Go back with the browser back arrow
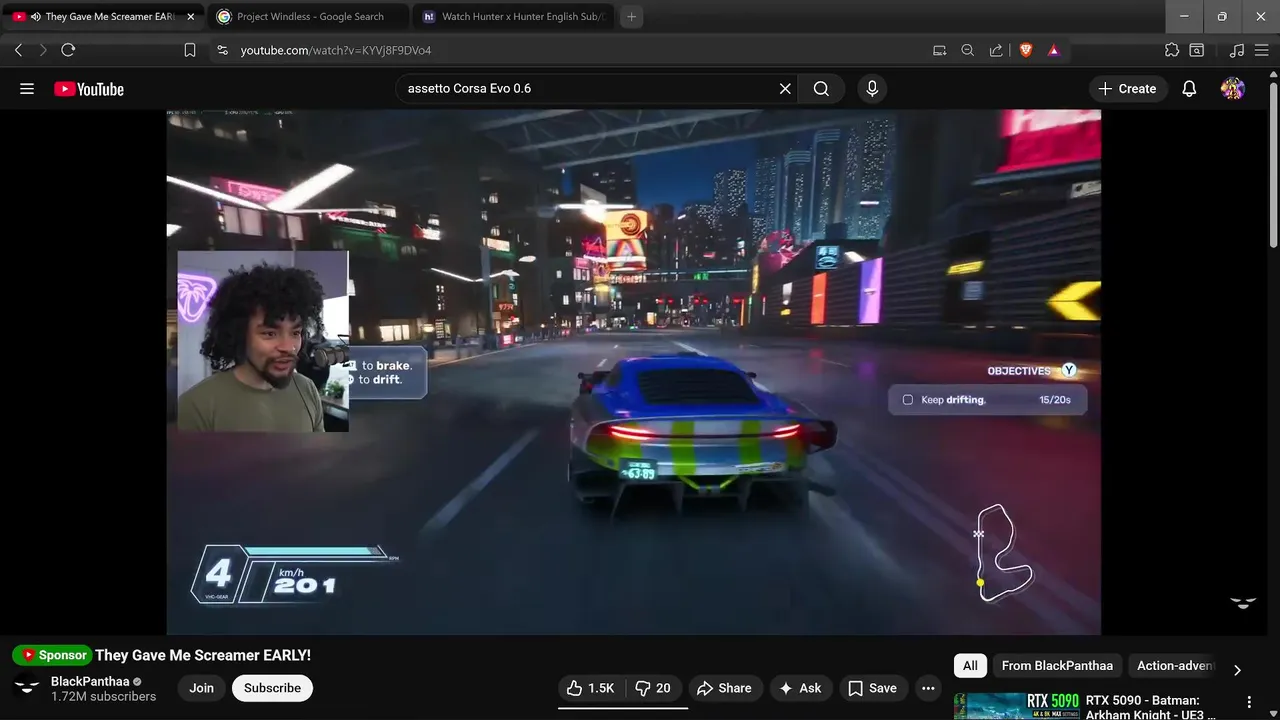 18,50
